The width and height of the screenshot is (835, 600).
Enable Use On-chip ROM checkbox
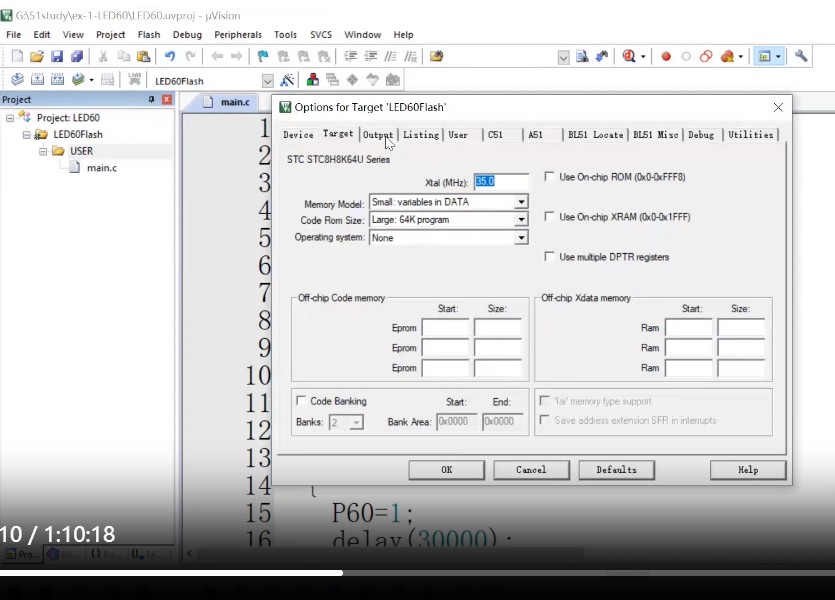(549, 177)
